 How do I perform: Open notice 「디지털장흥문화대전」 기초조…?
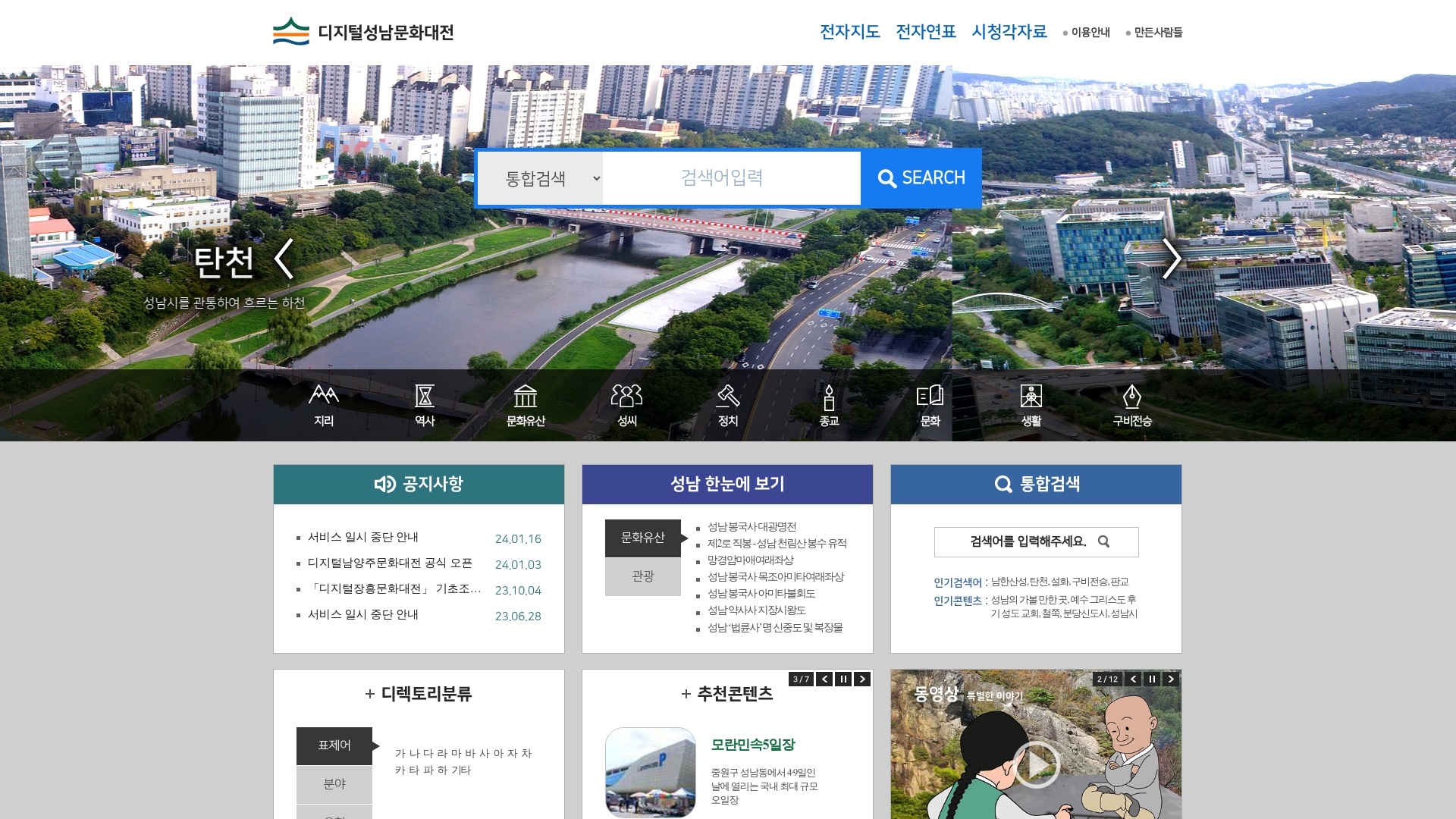tap(394, 589)
